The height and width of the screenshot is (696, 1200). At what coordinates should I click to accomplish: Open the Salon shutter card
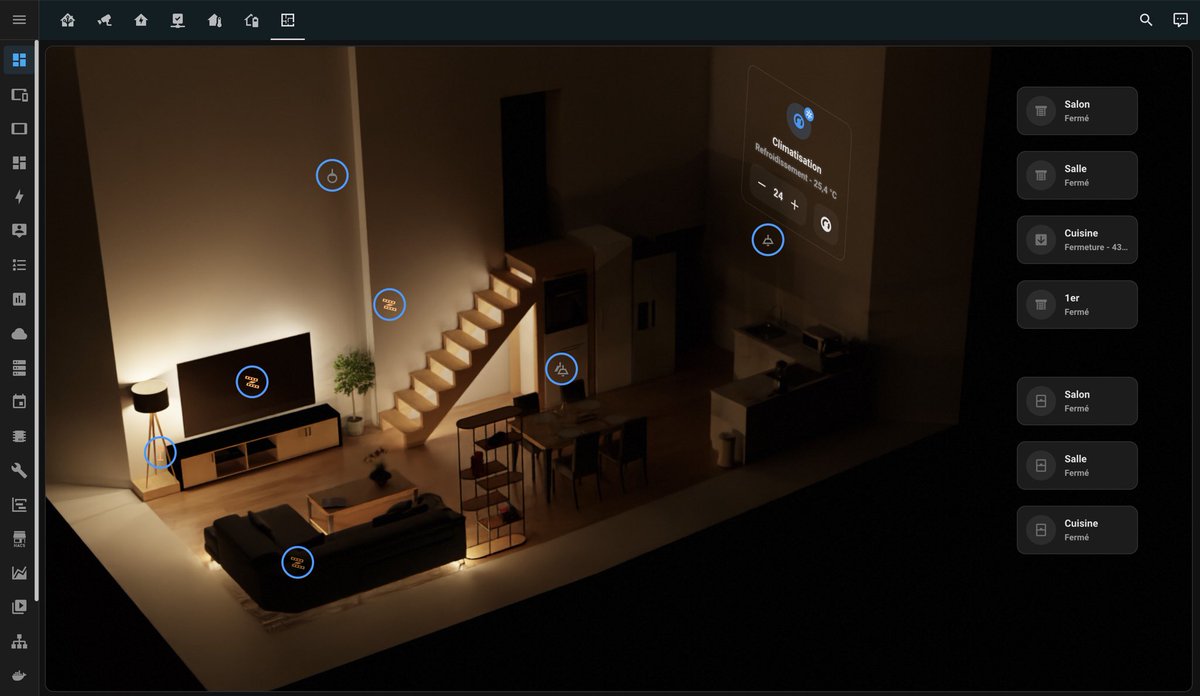point(1077,110)
